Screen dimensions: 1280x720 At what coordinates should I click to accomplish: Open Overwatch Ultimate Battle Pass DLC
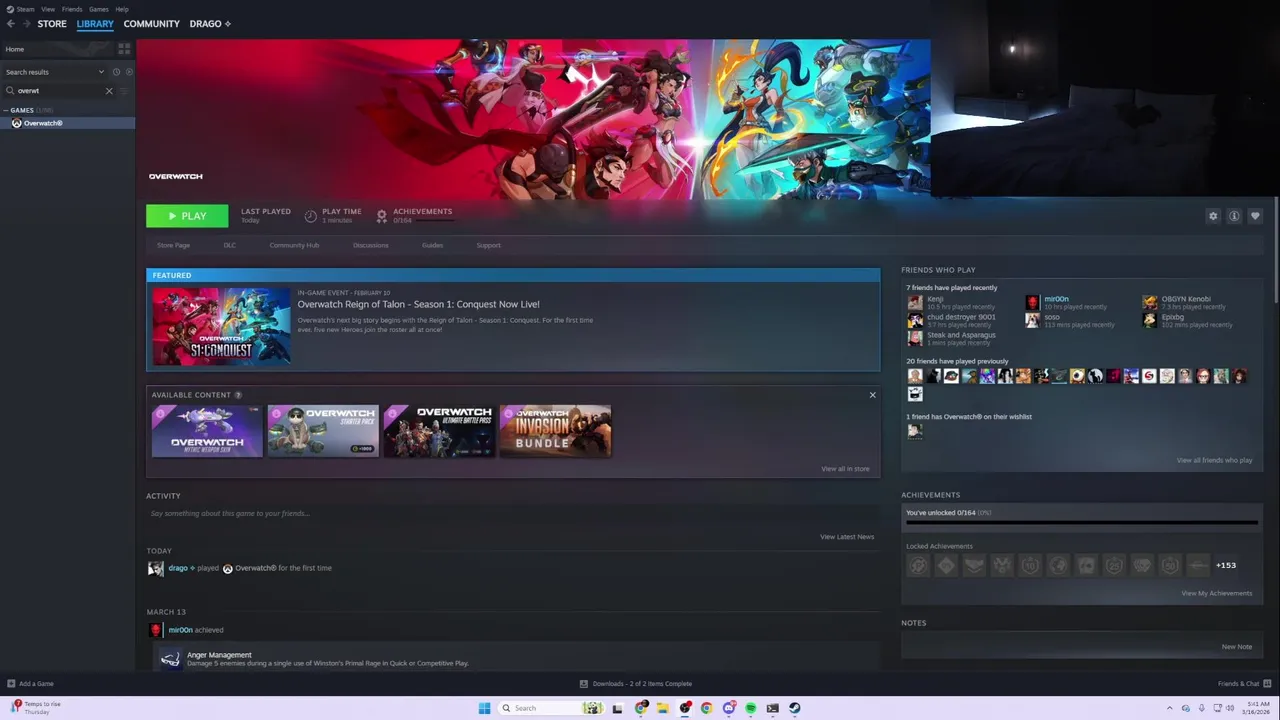point(439,431)
